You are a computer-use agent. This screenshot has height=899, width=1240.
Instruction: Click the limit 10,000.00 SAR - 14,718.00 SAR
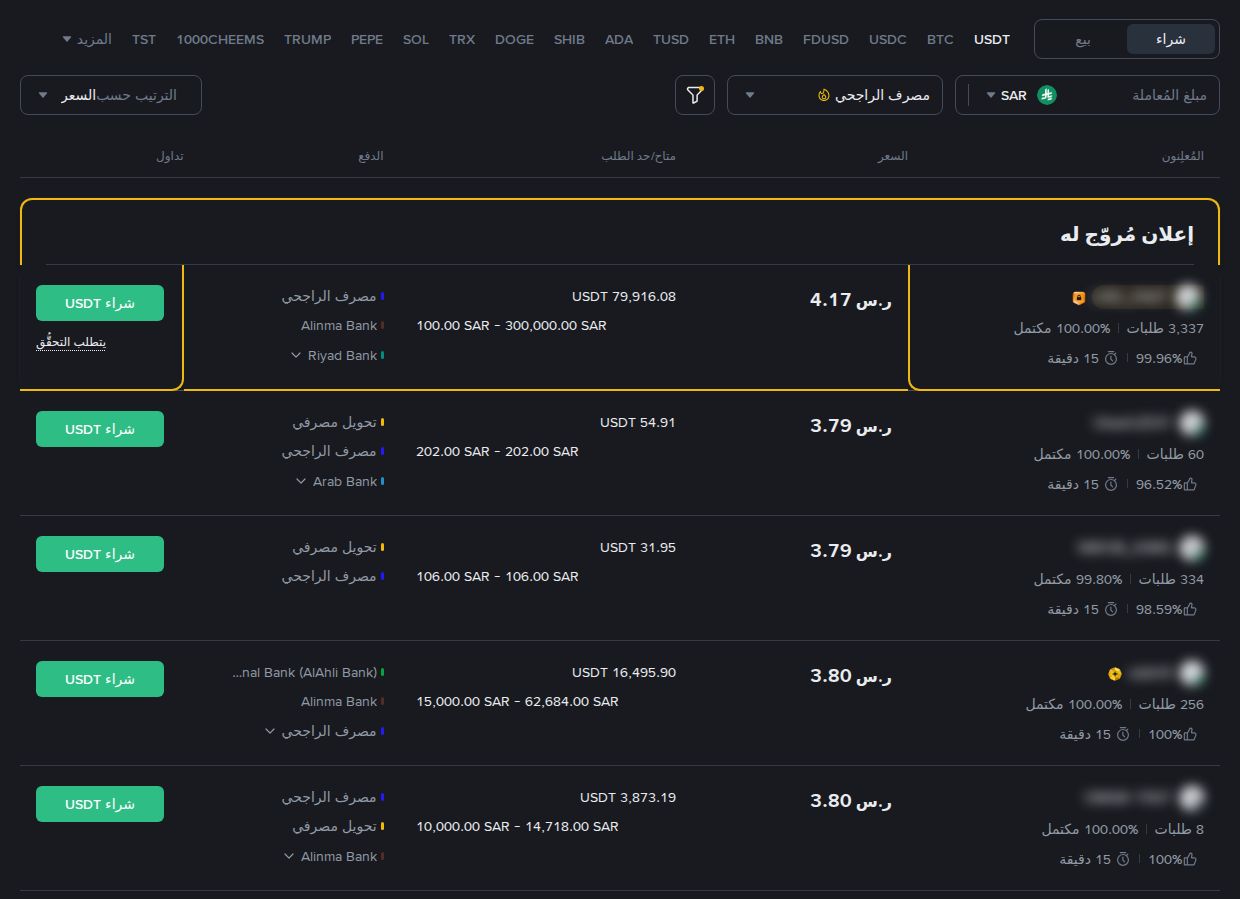[517, 827]
